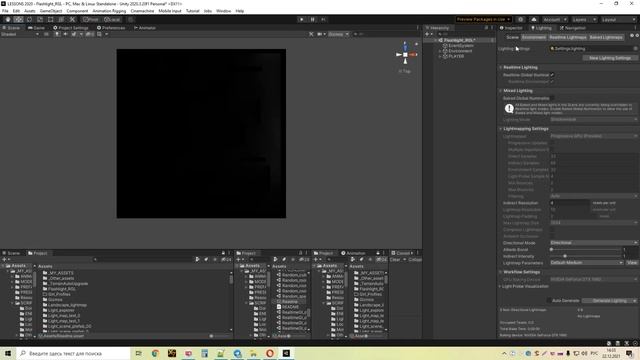Click View button next to Lightmap Parameters
Viewport: 640px width, 360px height.
point(632,262)
